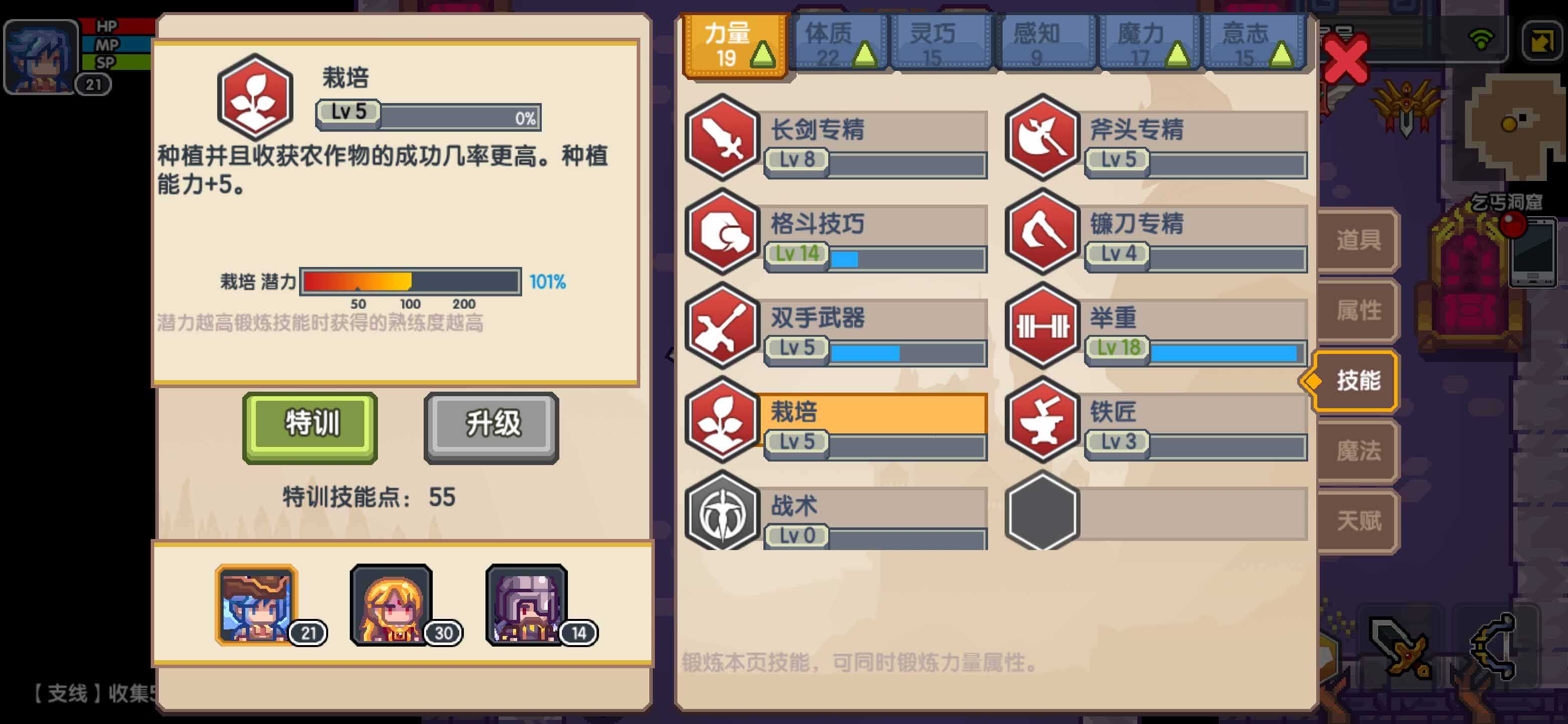Click the grey 升级 upgrade button

(x=492, y=427)
